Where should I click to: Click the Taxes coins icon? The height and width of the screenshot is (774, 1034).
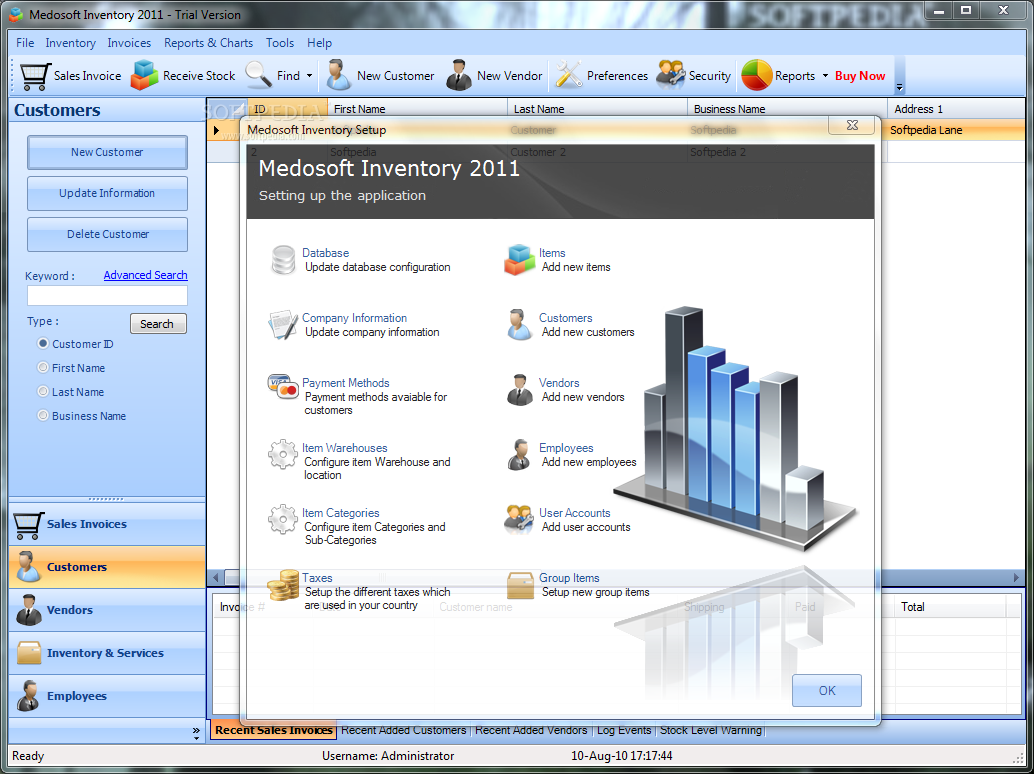(283, 585)
